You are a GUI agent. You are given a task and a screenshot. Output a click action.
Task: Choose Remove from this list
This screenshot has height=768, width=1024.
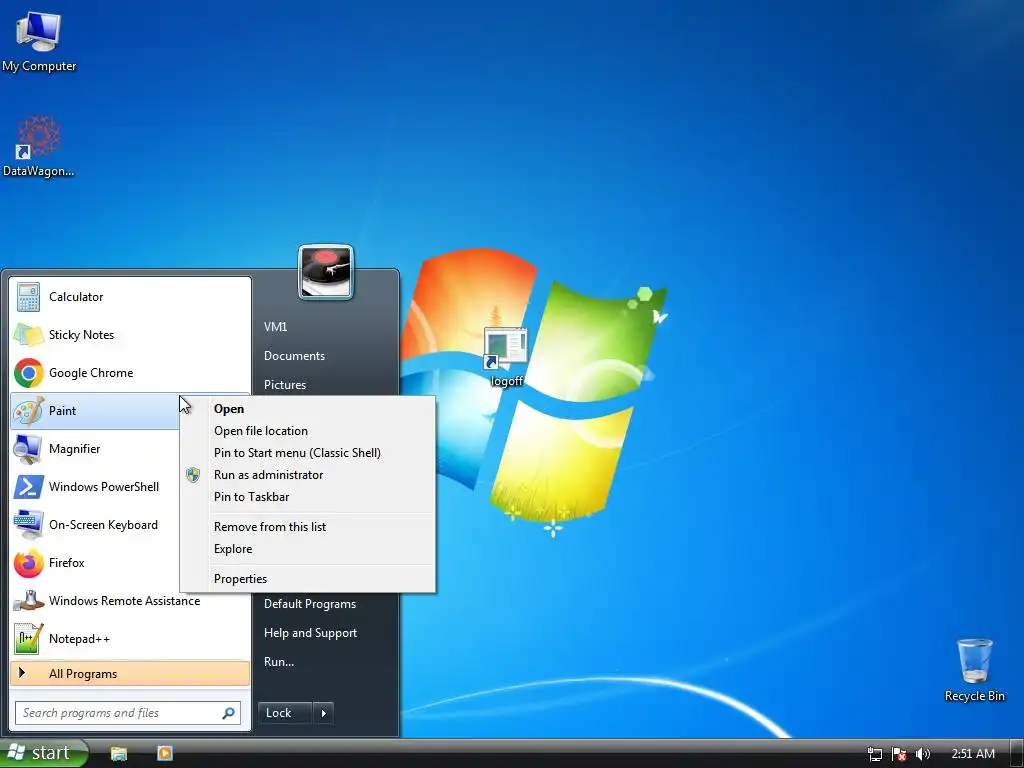307,527
